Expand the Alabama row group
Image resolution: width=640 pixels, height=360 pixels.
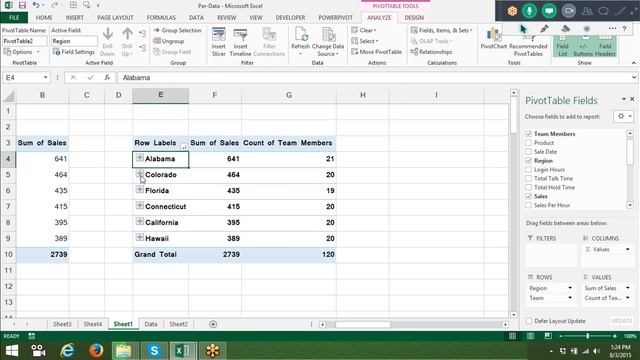point(140,158)
